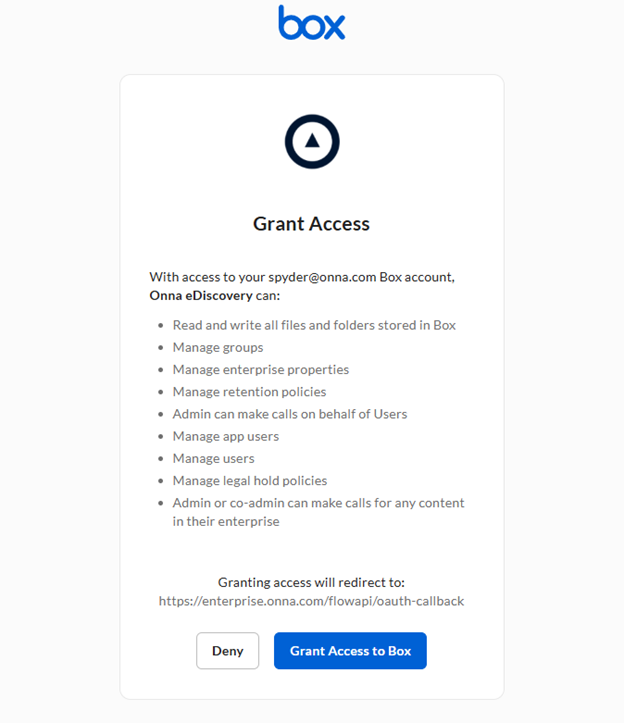
Task: Select the Manage retention policies item
Action: tap(249, 392)
